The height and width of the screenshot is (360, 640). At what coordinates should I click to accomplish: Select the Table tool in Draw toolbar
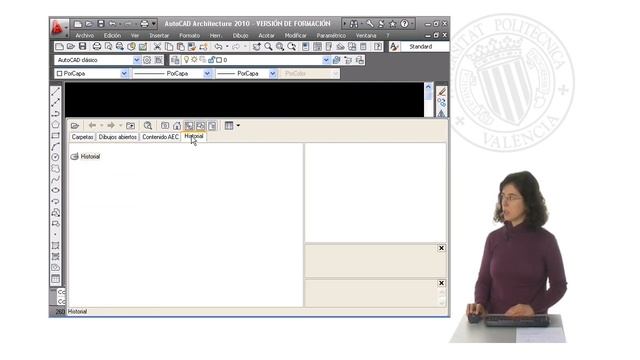[56, 279]
